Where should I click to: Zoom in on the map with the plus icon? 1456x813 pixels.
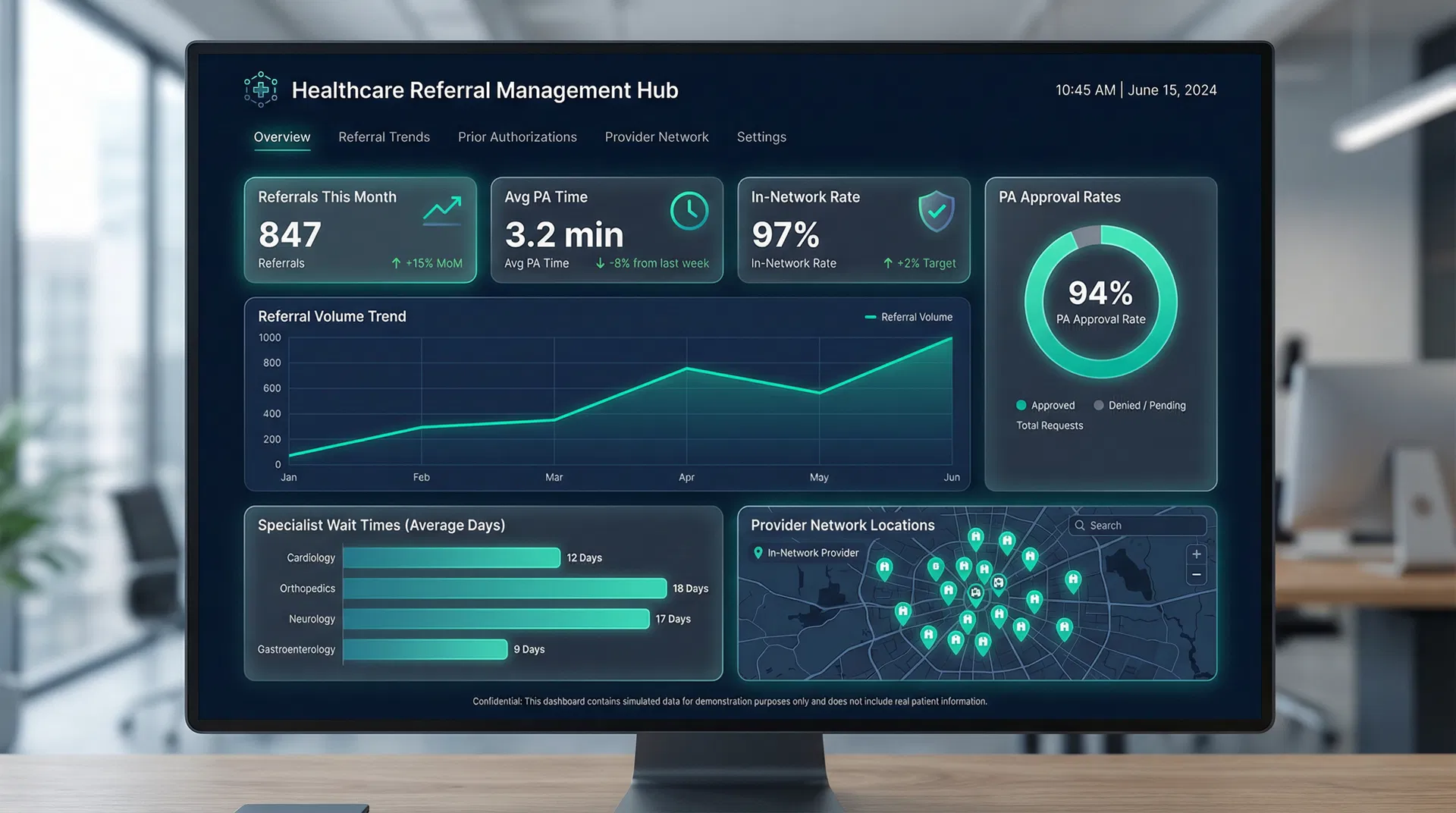(x=1197, y=554)
